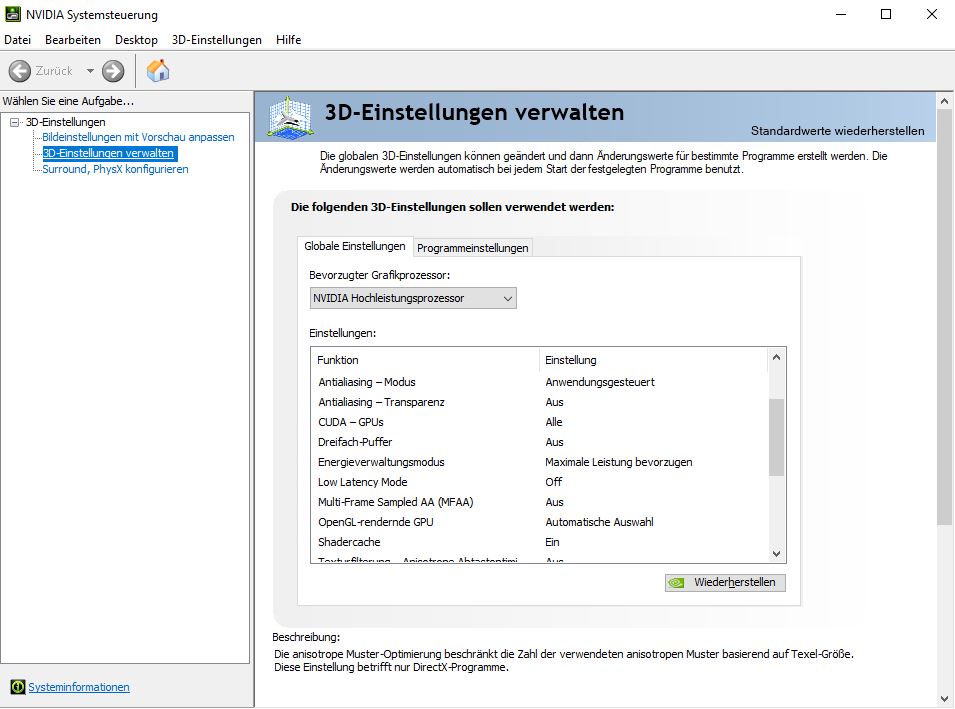Select 3D-Einstellungen verwalten tree item

pyautogui.click(x=110, y=153)
